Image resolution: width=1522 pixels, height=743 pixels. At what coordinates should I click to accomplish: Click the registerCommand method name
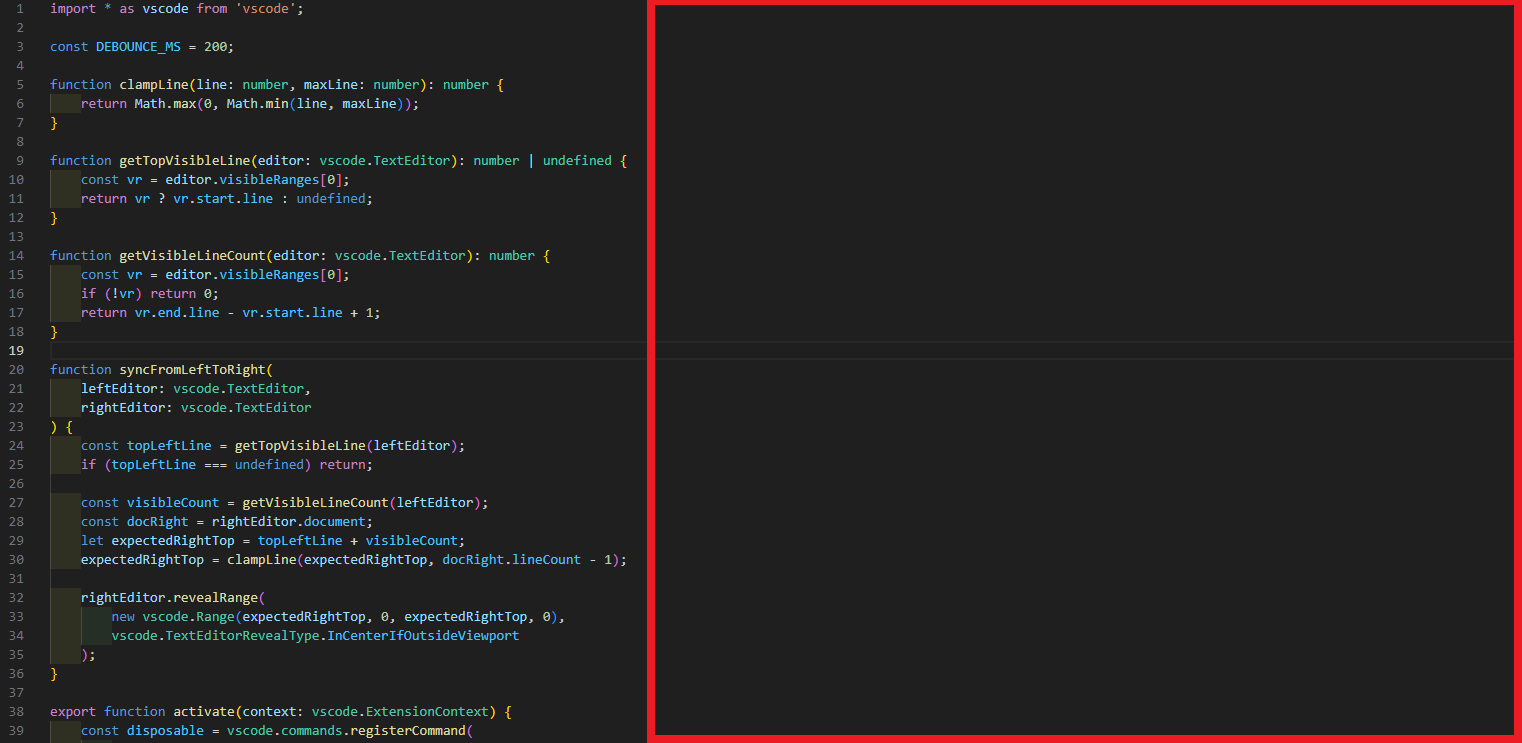[x=408, y=731]
